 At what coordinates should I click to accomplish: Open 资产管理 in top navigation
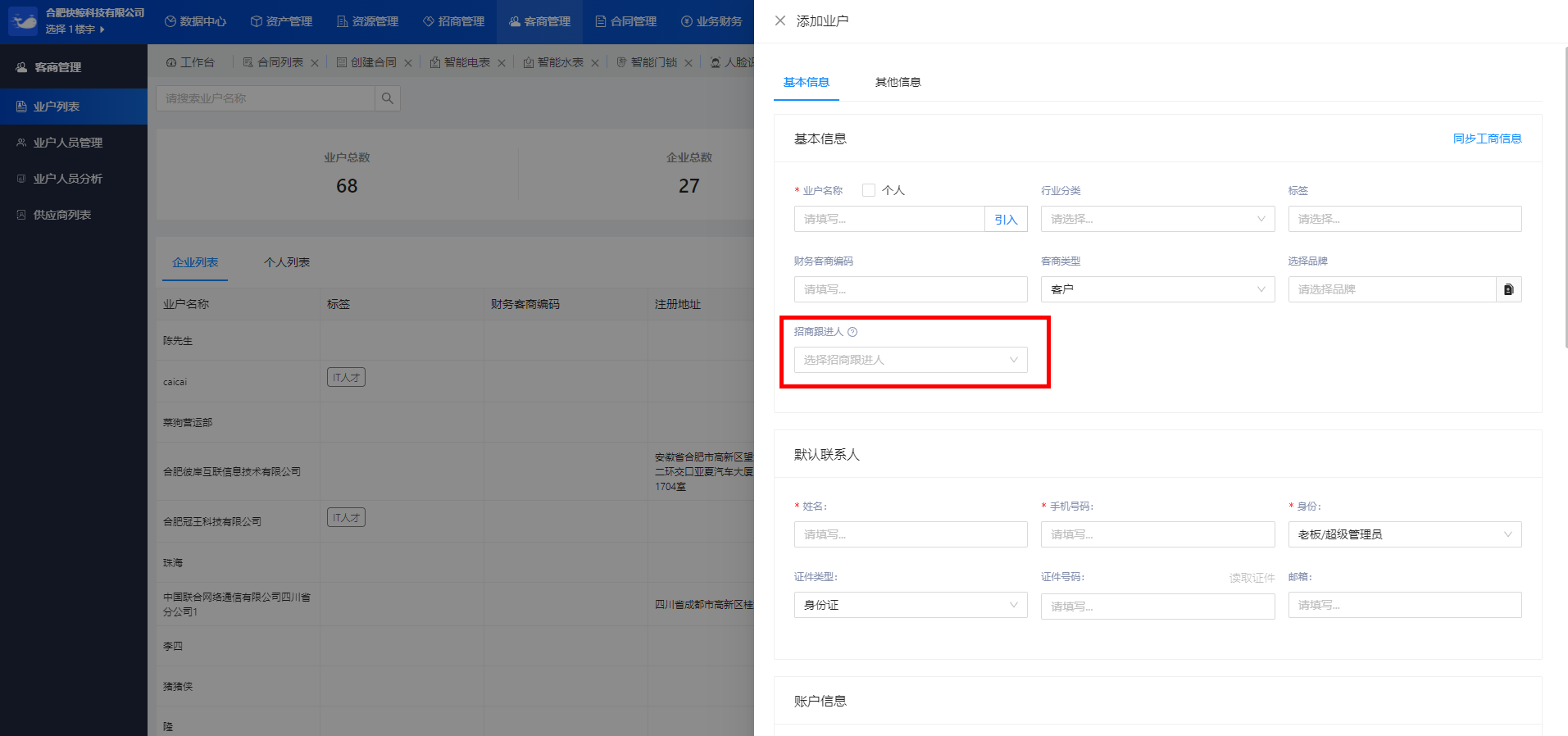click(x=281, y=21)
